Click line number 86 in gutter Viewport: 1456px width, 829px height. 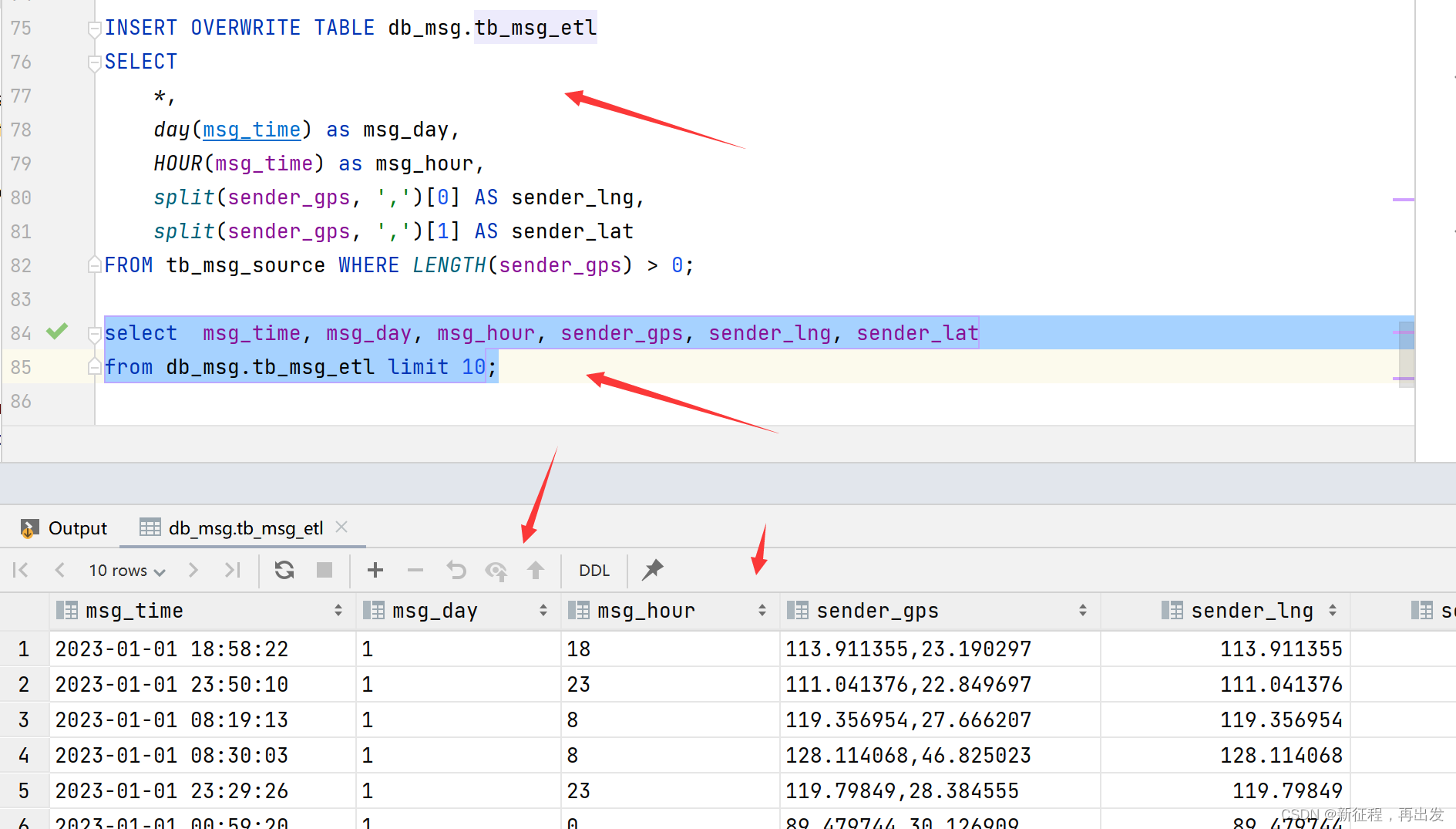pyautogui.click(x=21, y=401)
